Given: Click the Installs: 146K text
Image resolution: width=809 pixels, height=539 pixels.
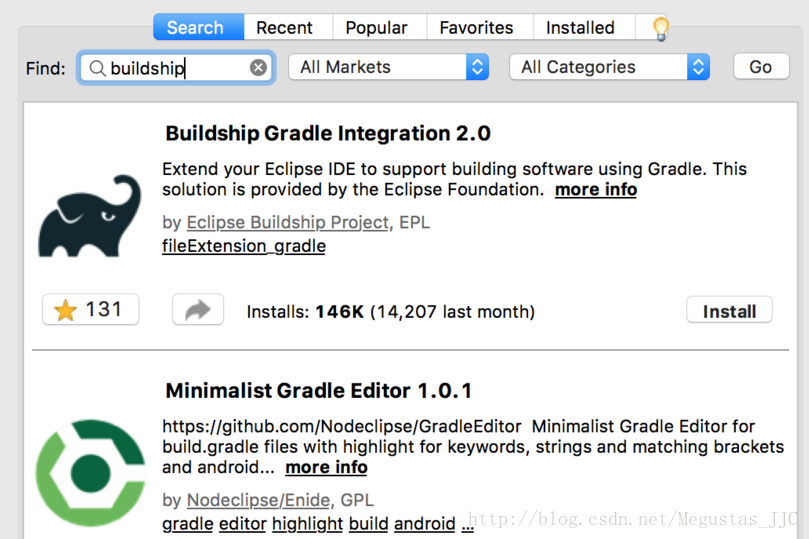Looking at the screenshot, I should click(305, 312).
